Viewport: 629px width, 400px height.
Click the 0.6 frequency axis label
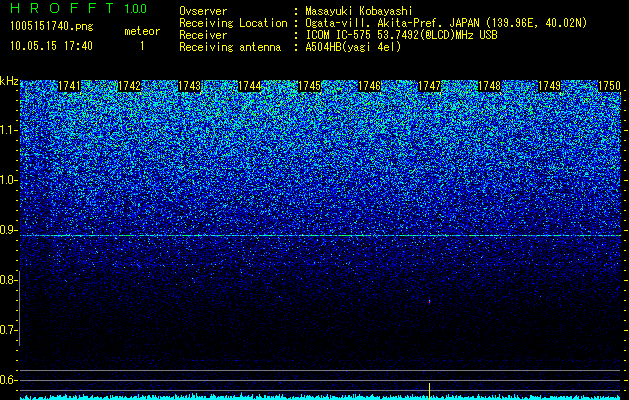[x=8, y=380]
